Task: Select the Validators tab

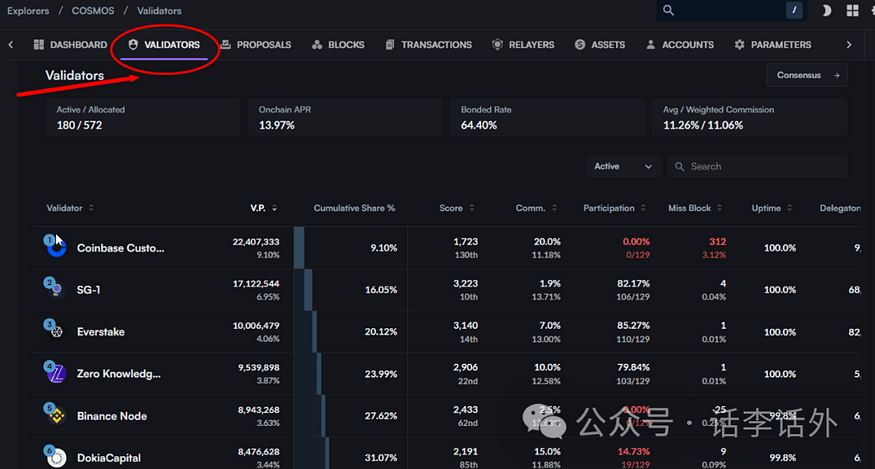Action: pyautogui.click(x=164, y=45)
